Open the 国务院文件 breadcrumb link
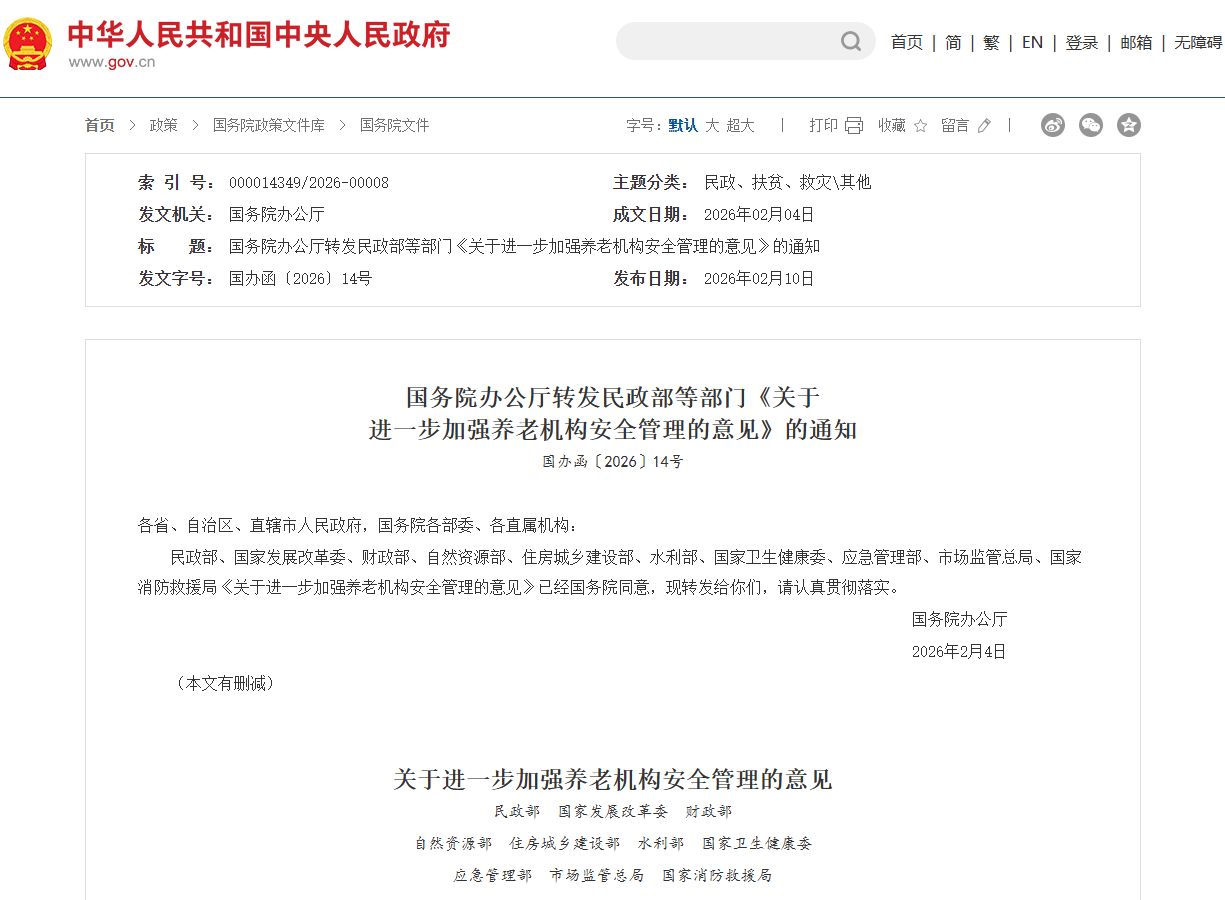The image size is (1225, 900). tap(392, 124)
